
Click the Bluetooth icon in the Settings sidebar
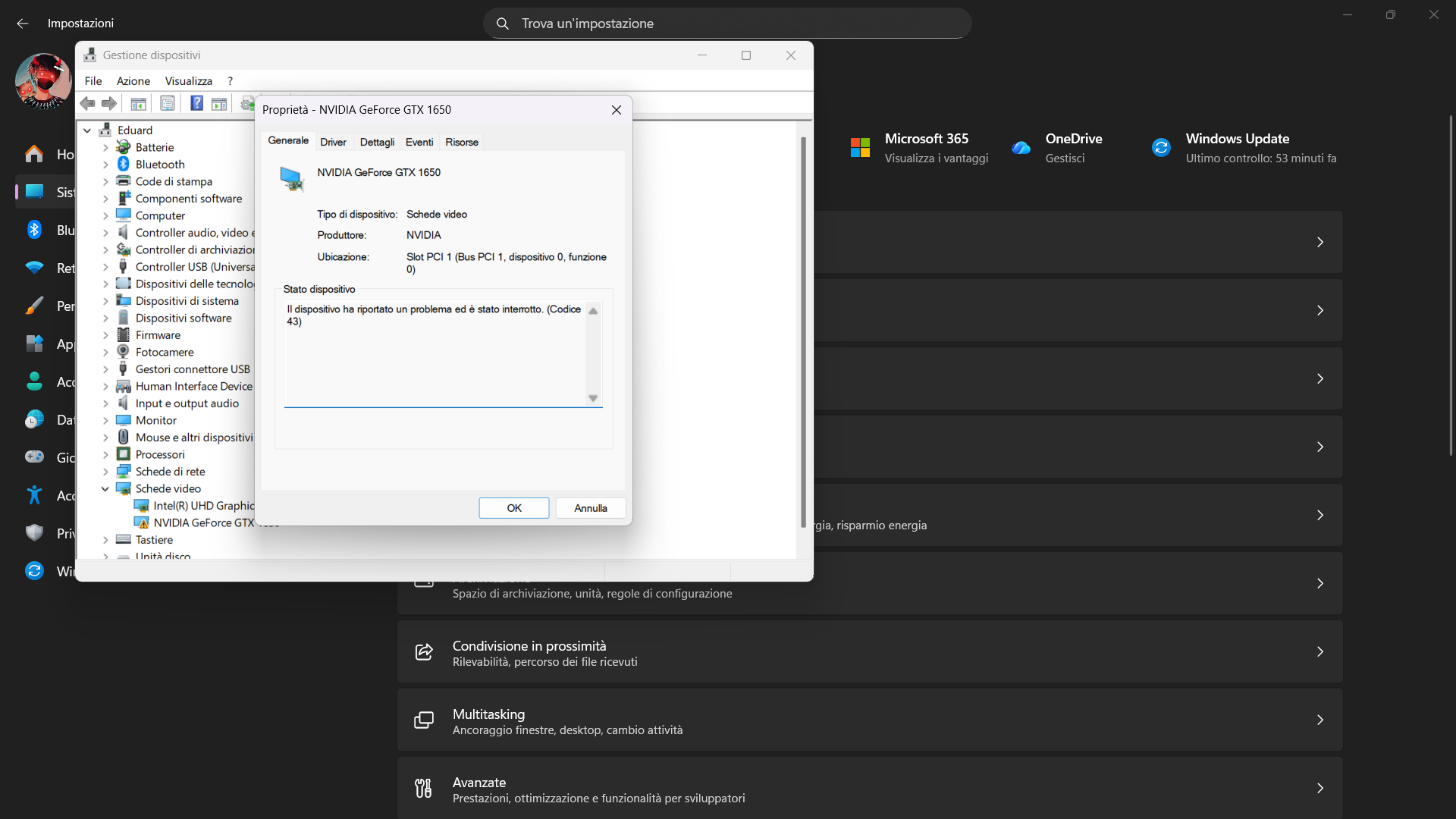tap(34, 230)
